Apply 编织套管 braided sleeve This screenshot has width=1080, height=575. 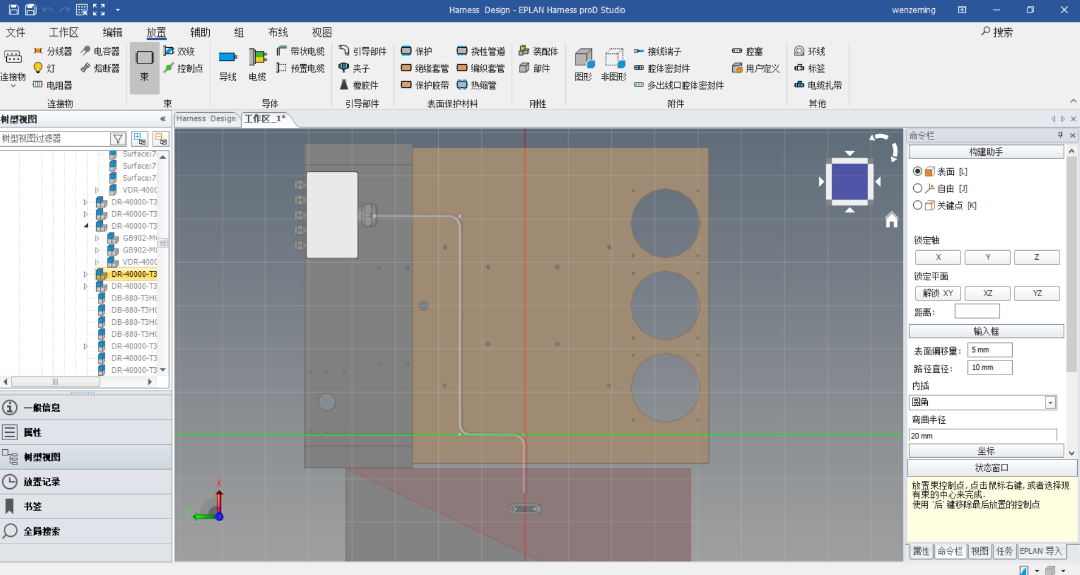pyautogui.click(x=481, y=68)
